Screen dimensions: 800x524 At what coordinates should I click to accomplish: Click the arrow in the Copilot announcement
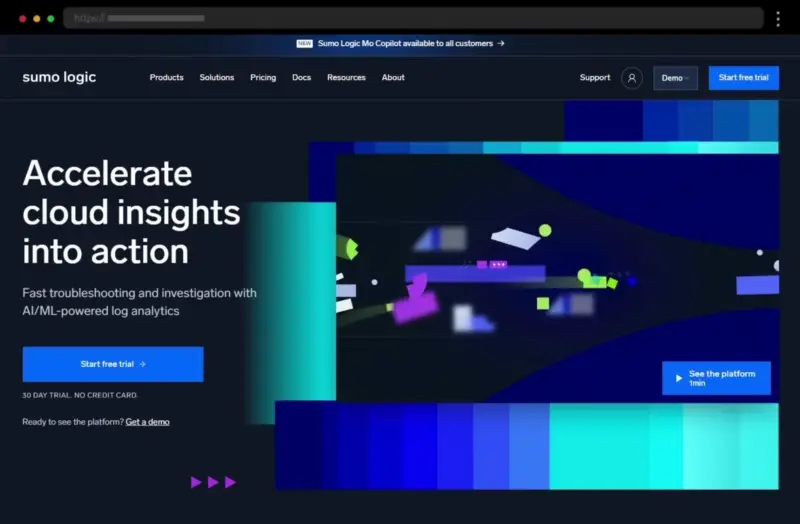(501, 43)
